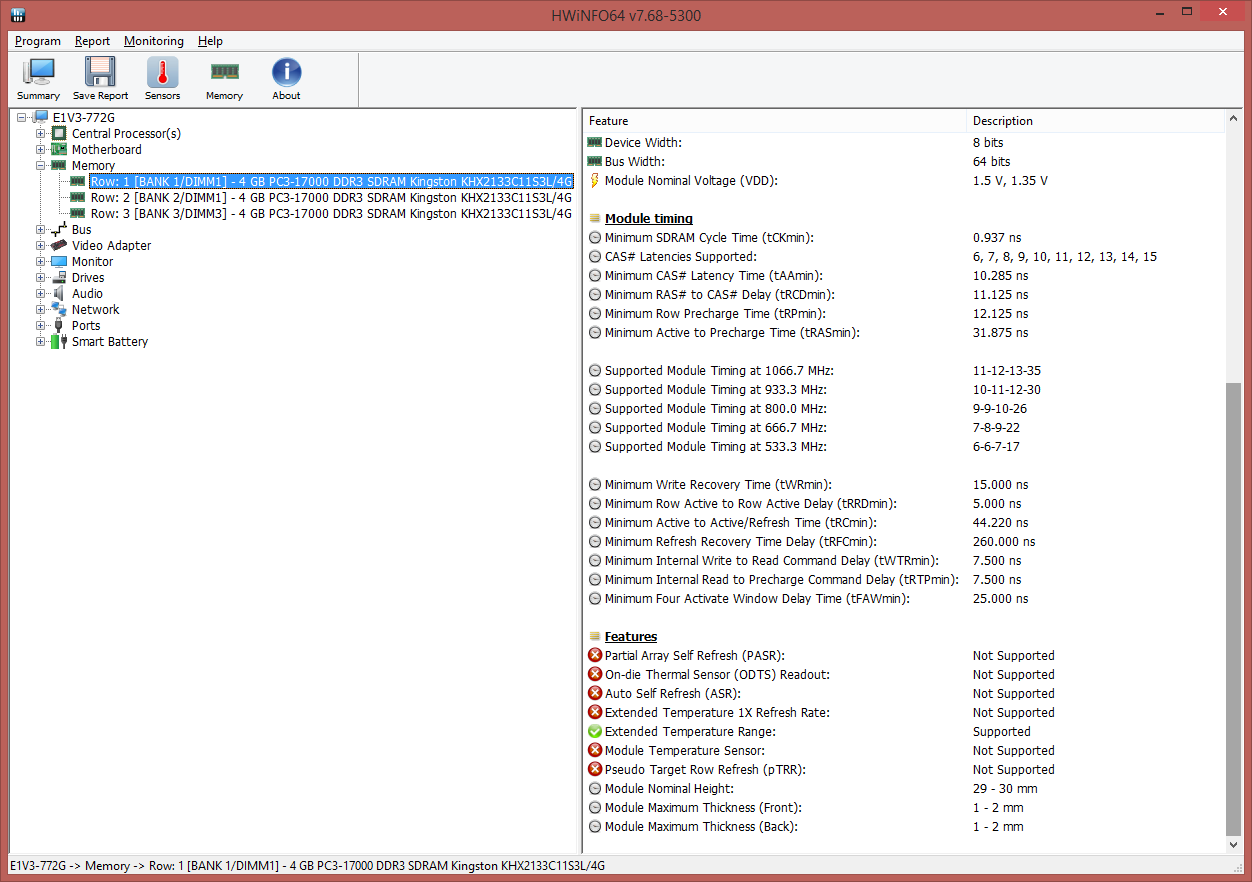Screen dimensions: 1252x882
Task: Click the Video Adapter card icon
Action: [59, 246]
